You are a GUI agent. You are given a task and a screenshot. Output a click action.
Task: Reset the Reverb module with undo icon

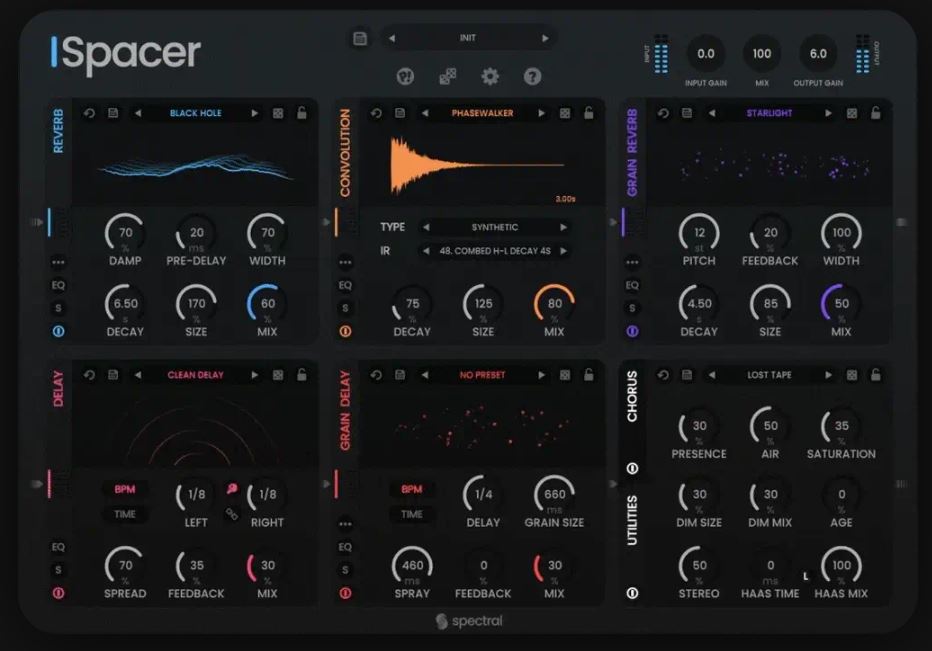[89, 113]
